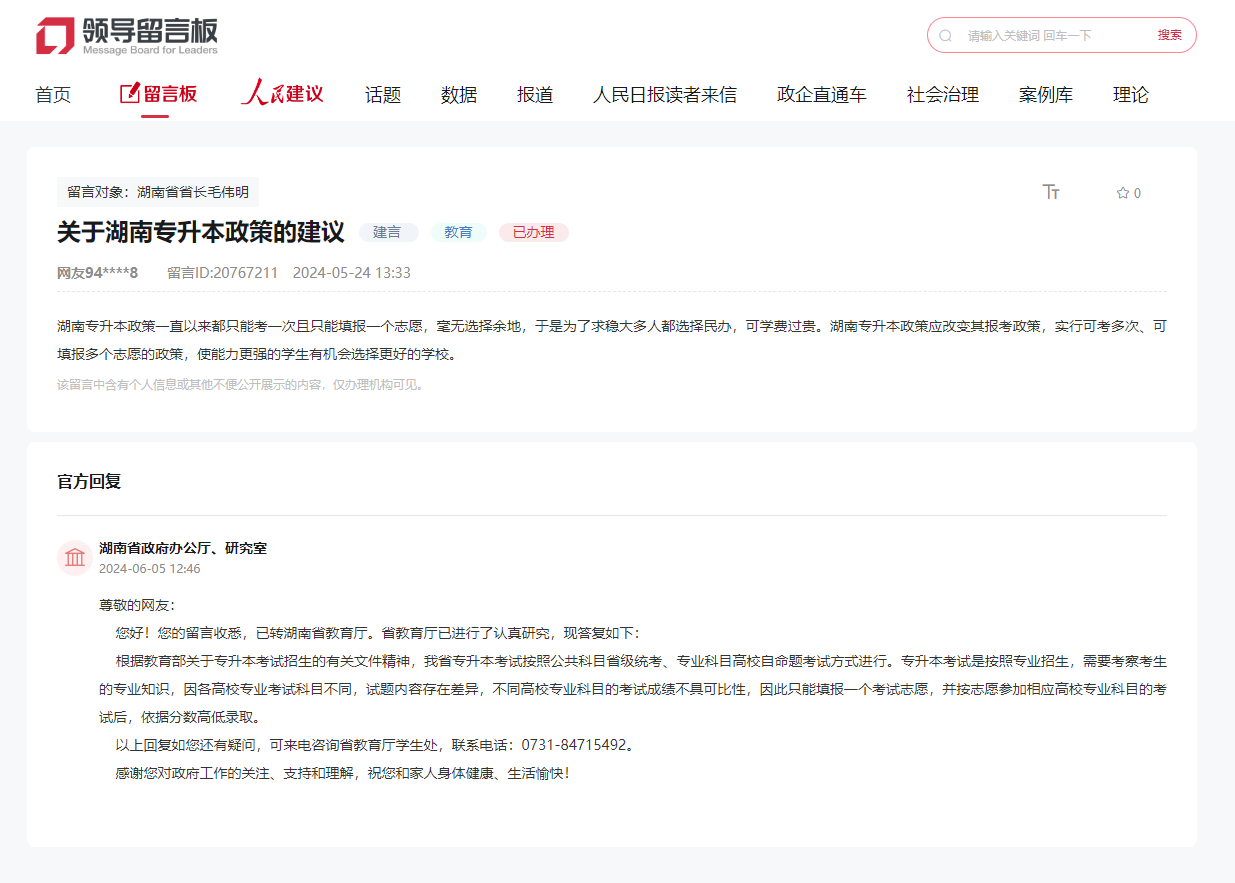Open the 建言 type tag
The width and height of the screenshot is (1235, 883).
[x=388, y=232]
